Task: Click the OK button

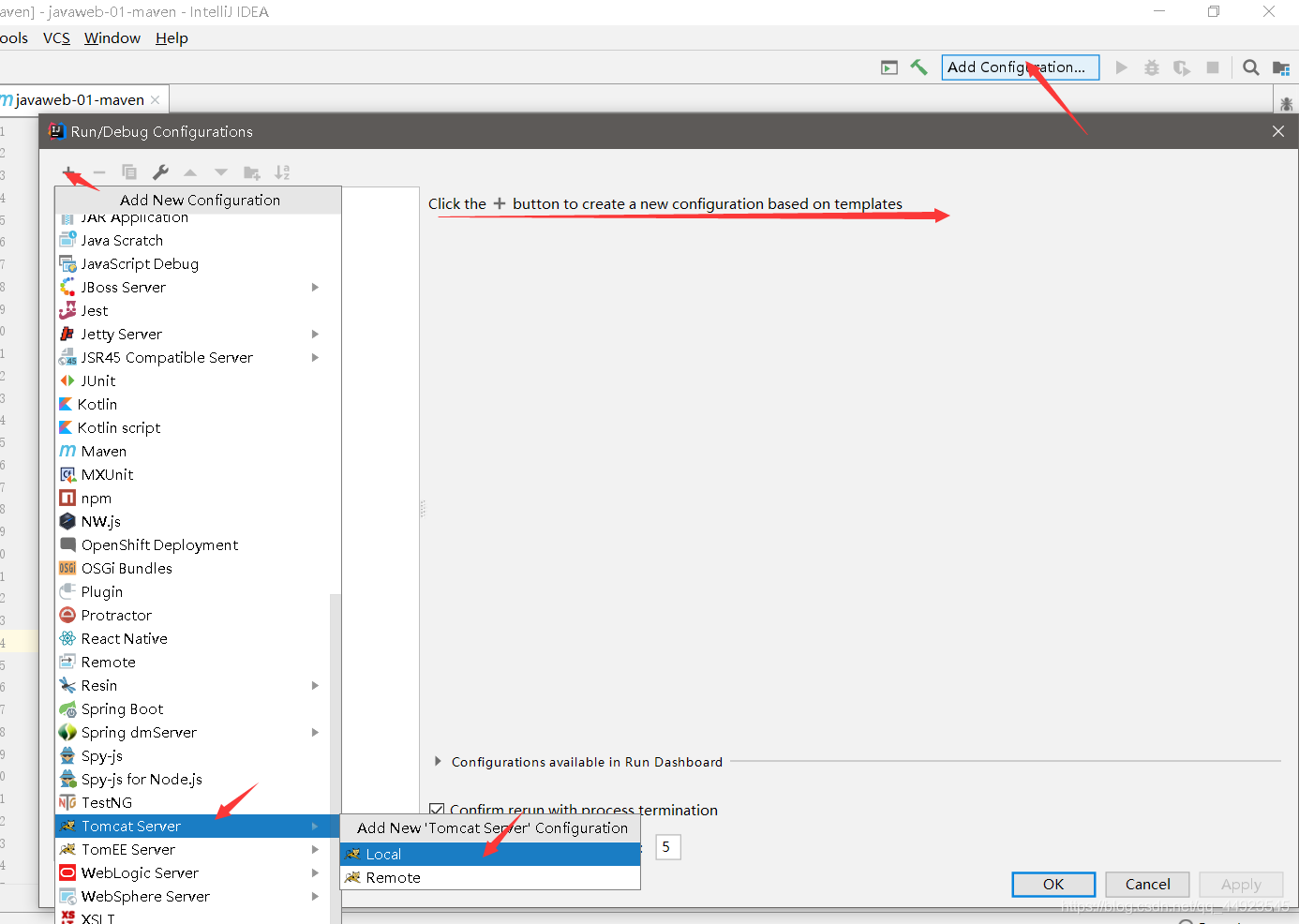Action: [1053, 885]
